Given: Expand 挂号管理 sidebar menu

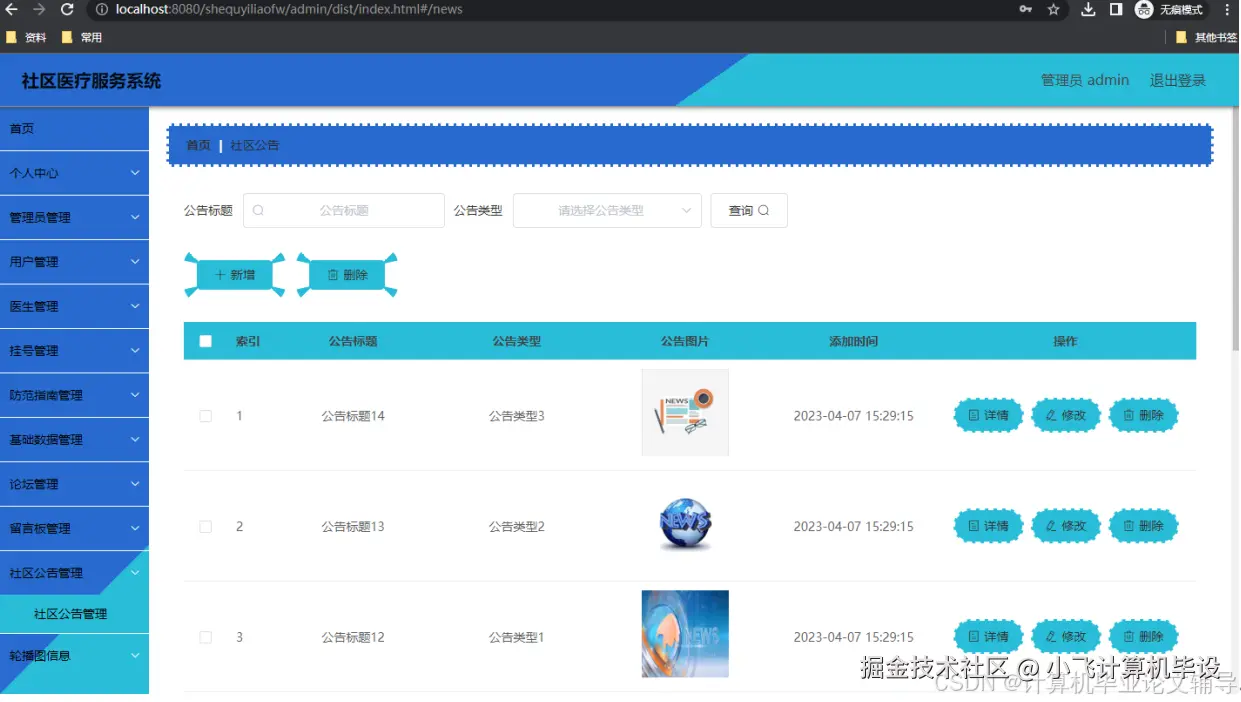Looking at the screenshot, I should pos(74,351).
